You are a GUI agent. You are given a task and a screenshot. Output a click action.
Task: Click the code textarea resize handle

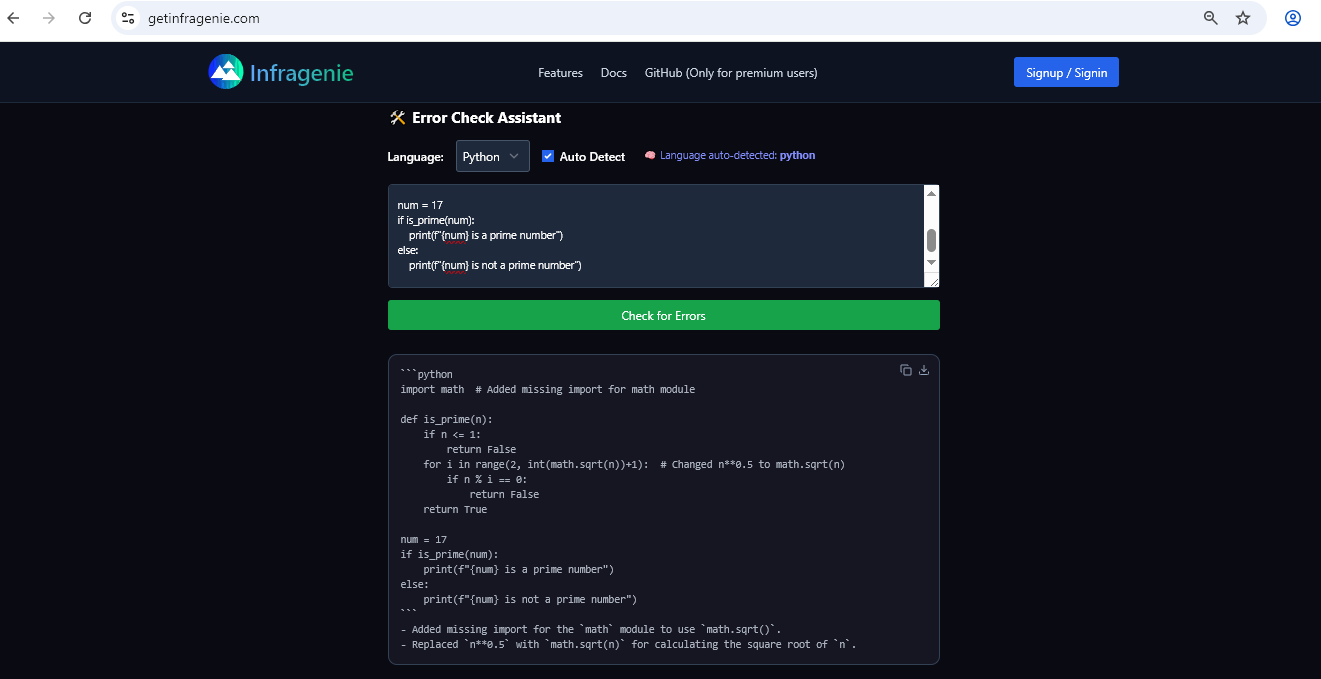click(932, 281)
